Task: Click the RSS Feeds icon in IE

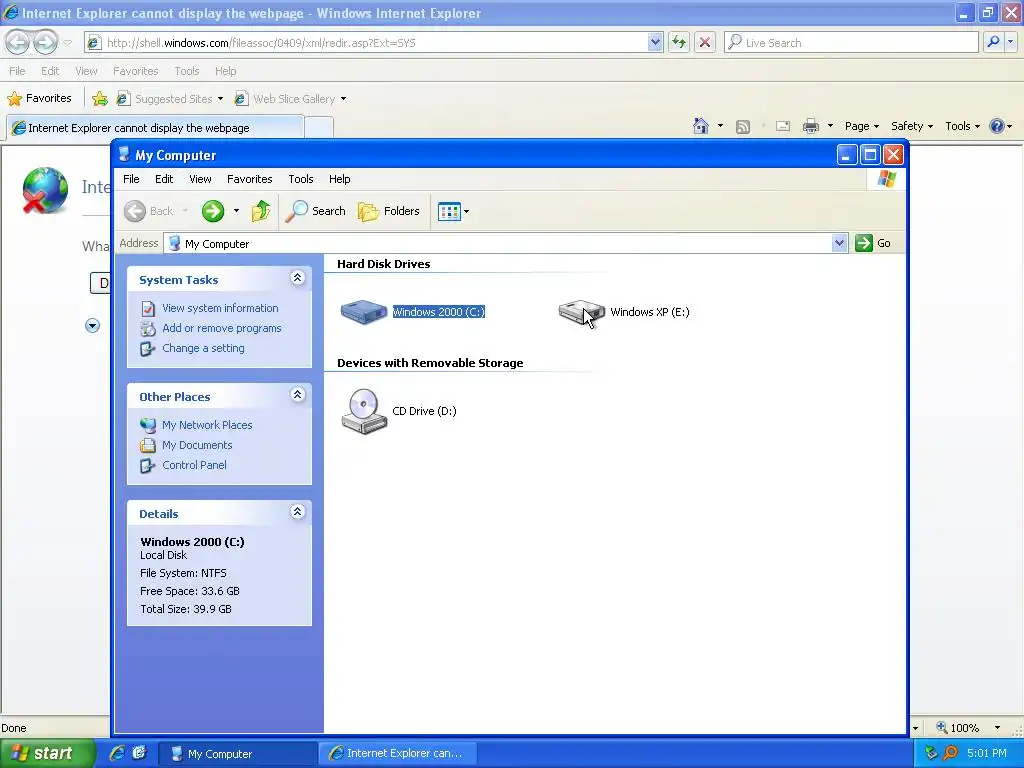Action: (743, 127)
